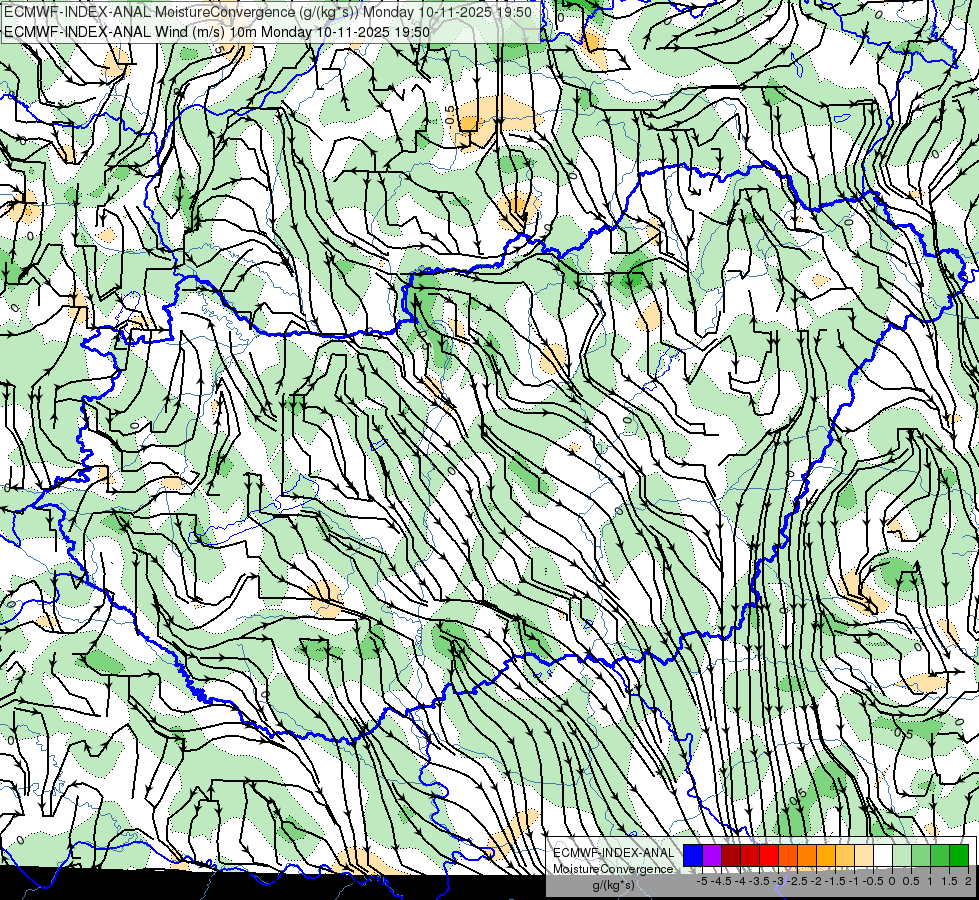
Task: Select the darkest green swatch ending at 2
Action: point(958,856)
